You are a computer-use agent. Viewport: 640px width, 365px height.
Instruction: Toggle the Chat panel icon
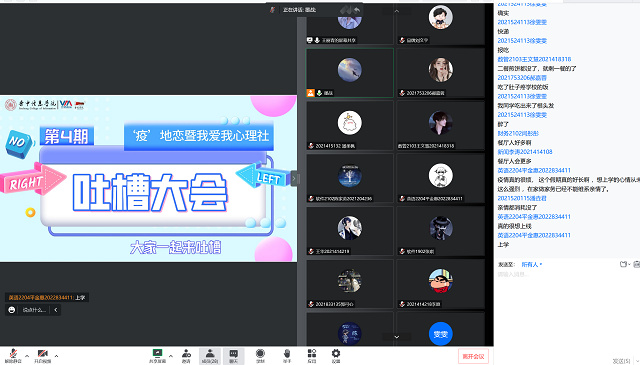pos(233,356)
